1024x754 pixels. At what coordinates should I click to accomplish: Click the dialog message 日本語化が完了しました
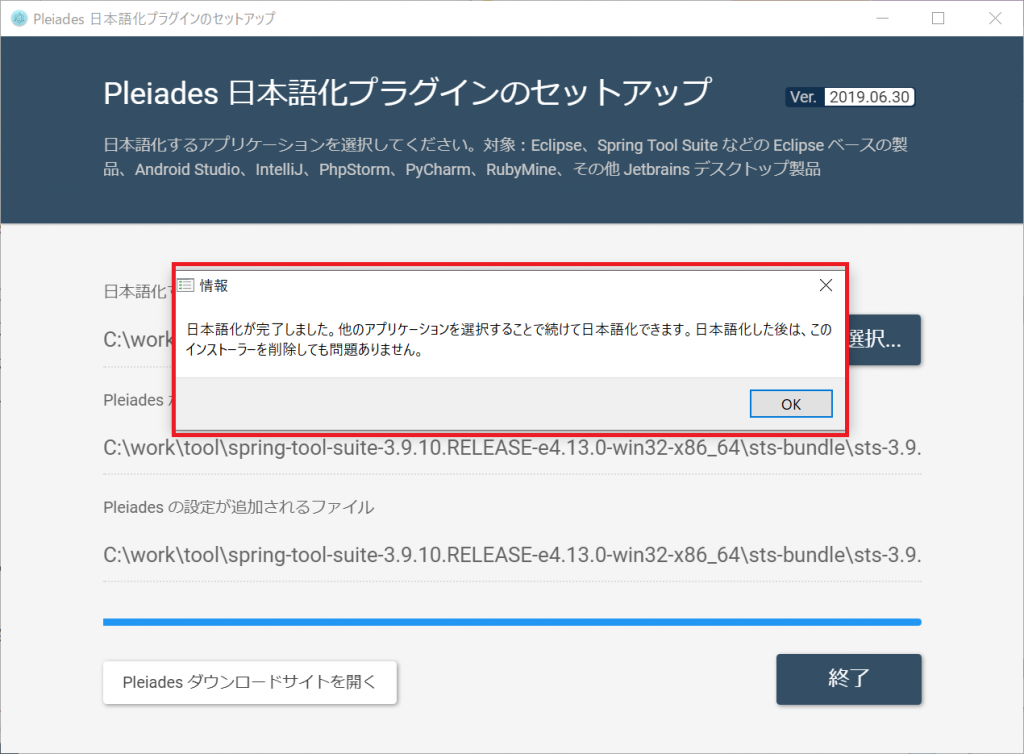pos(509,339)
